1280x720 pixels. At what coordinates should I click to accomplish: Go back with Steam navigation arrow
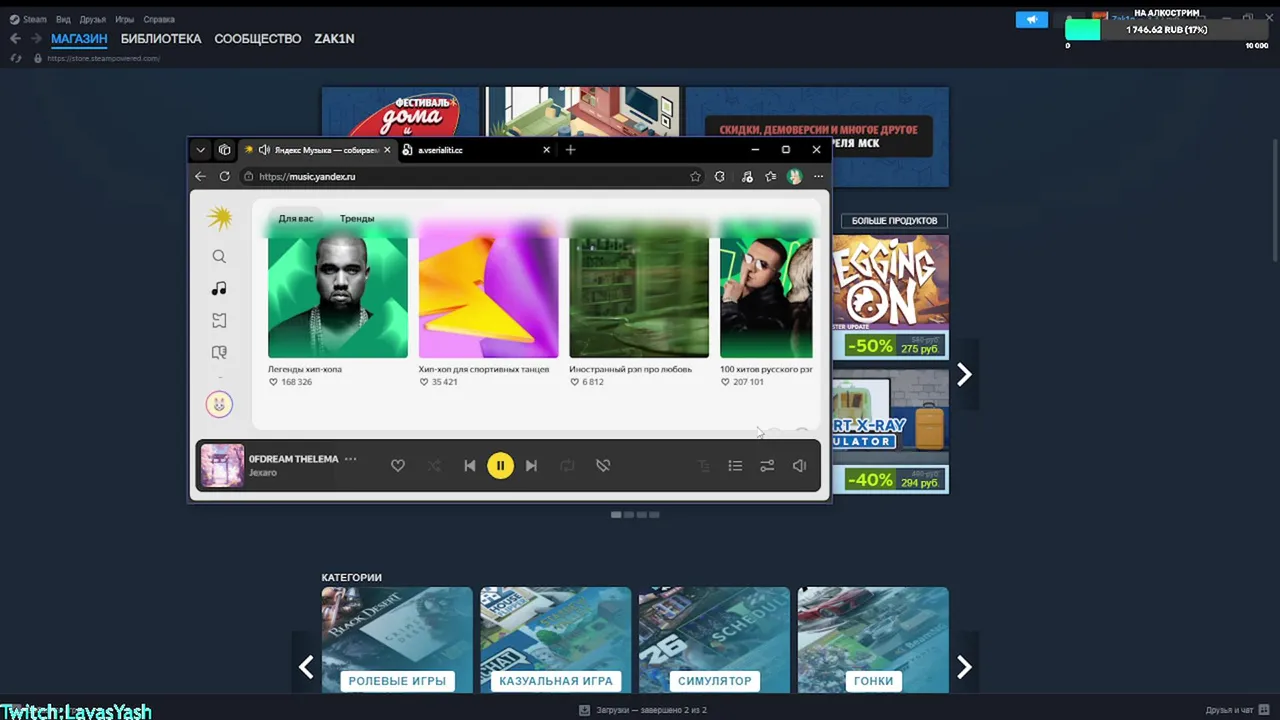coord(15,38)
